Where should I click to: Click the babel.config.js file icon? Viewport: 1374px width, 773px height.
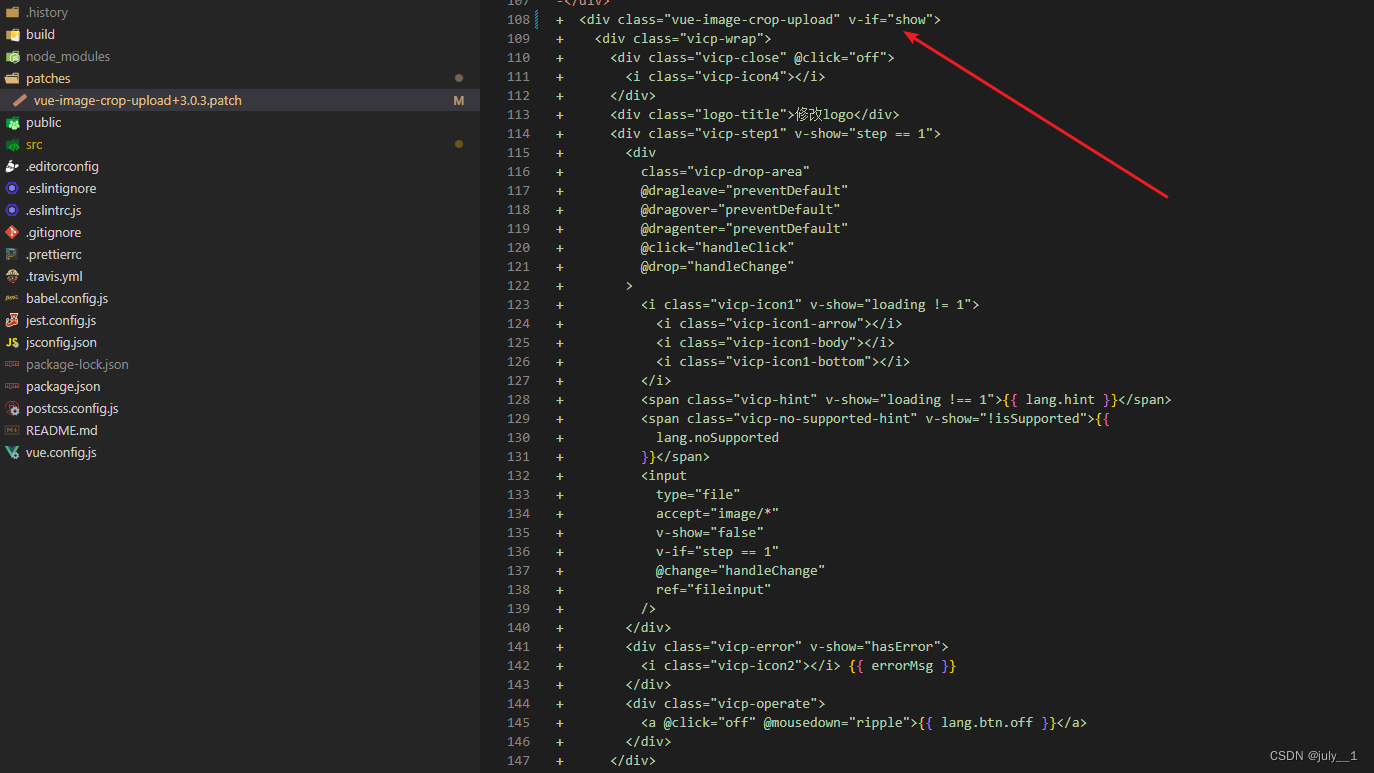12,299
